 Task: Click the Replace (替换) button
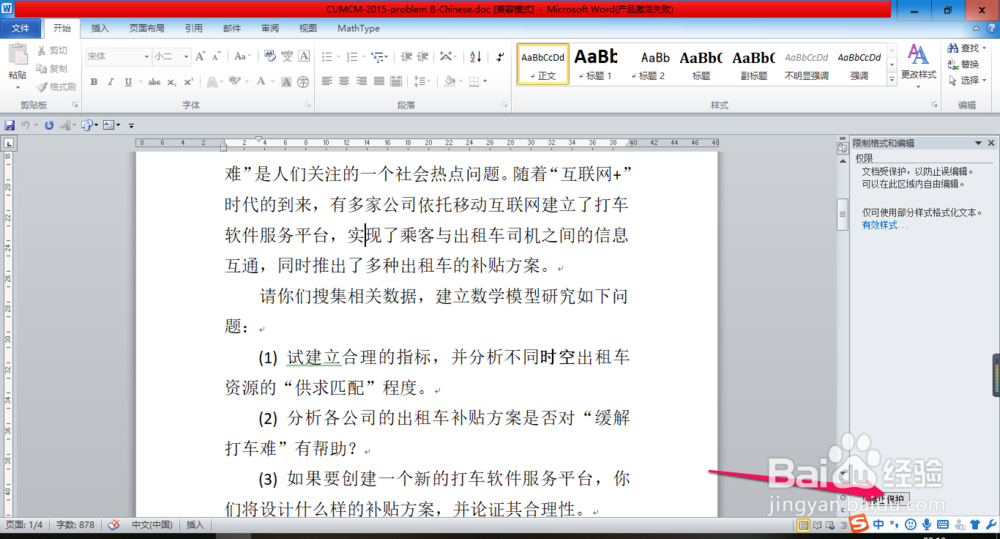[x=964, y=64]
